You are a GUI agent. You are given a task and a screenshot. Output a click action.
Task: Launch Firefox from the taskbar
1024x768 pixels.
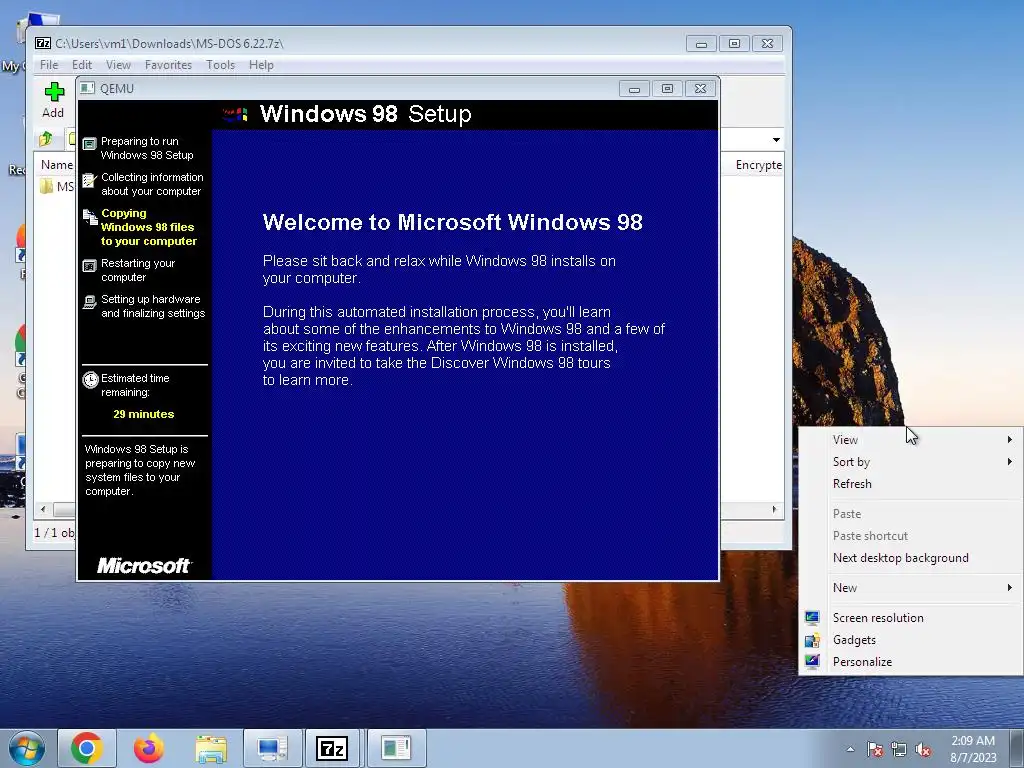pos(148,748)
